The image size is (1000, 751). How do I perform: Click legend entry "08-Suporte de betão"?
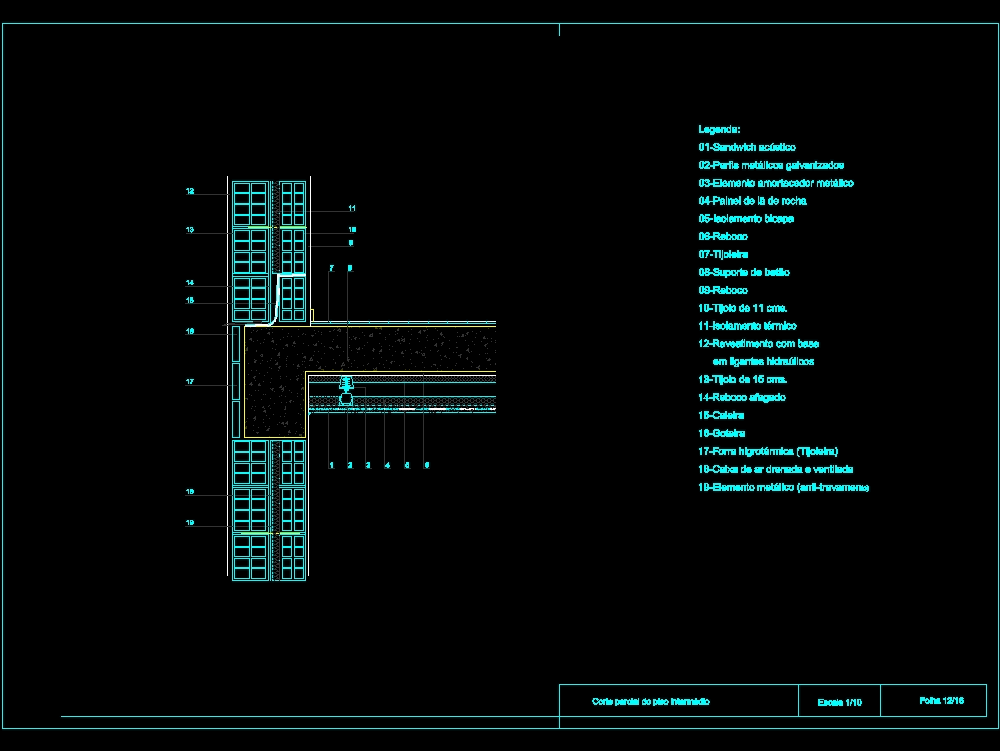tap(744, 272)
